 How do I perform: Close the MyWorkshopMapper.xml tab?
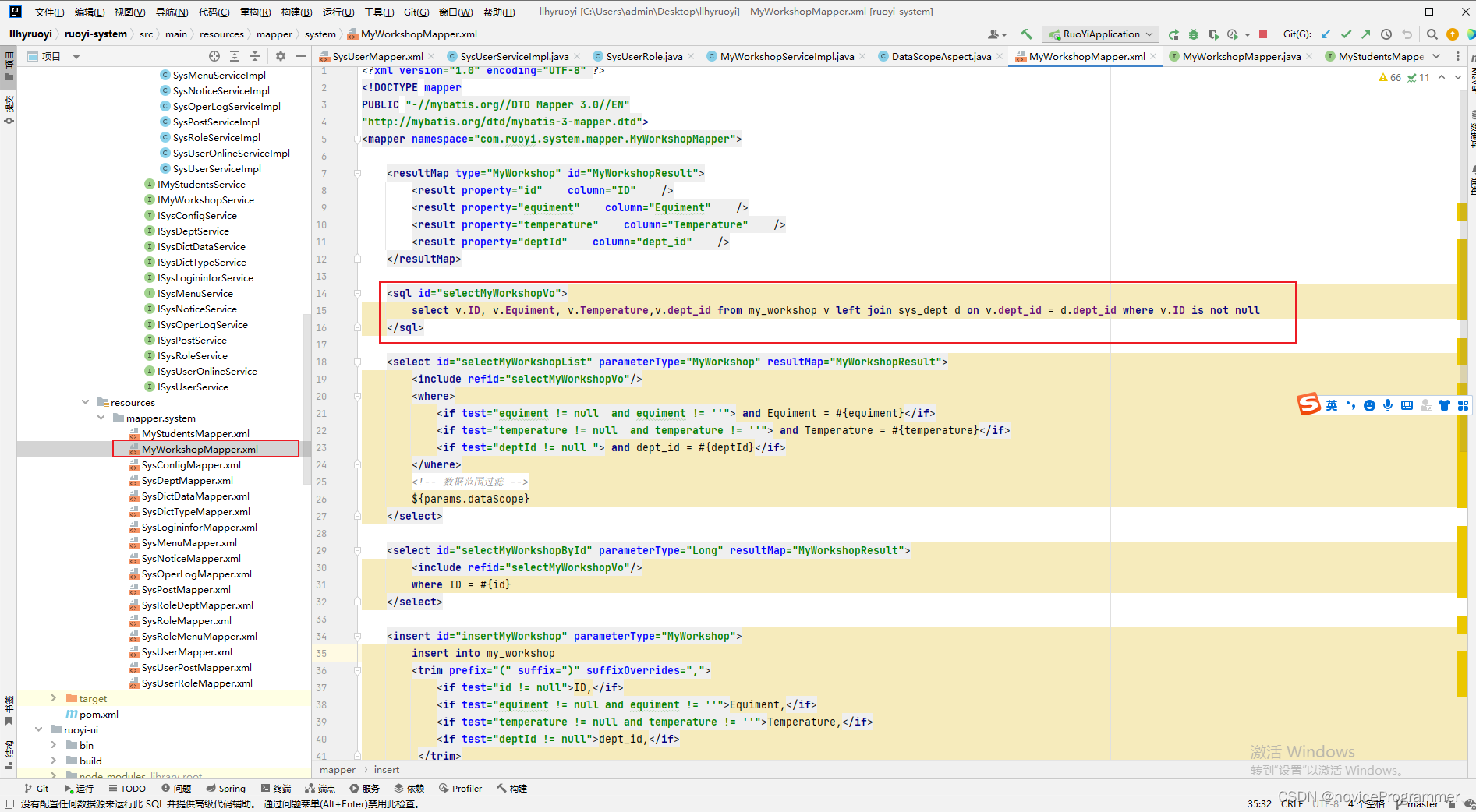pyautogui.click(x=1153, y=56)
